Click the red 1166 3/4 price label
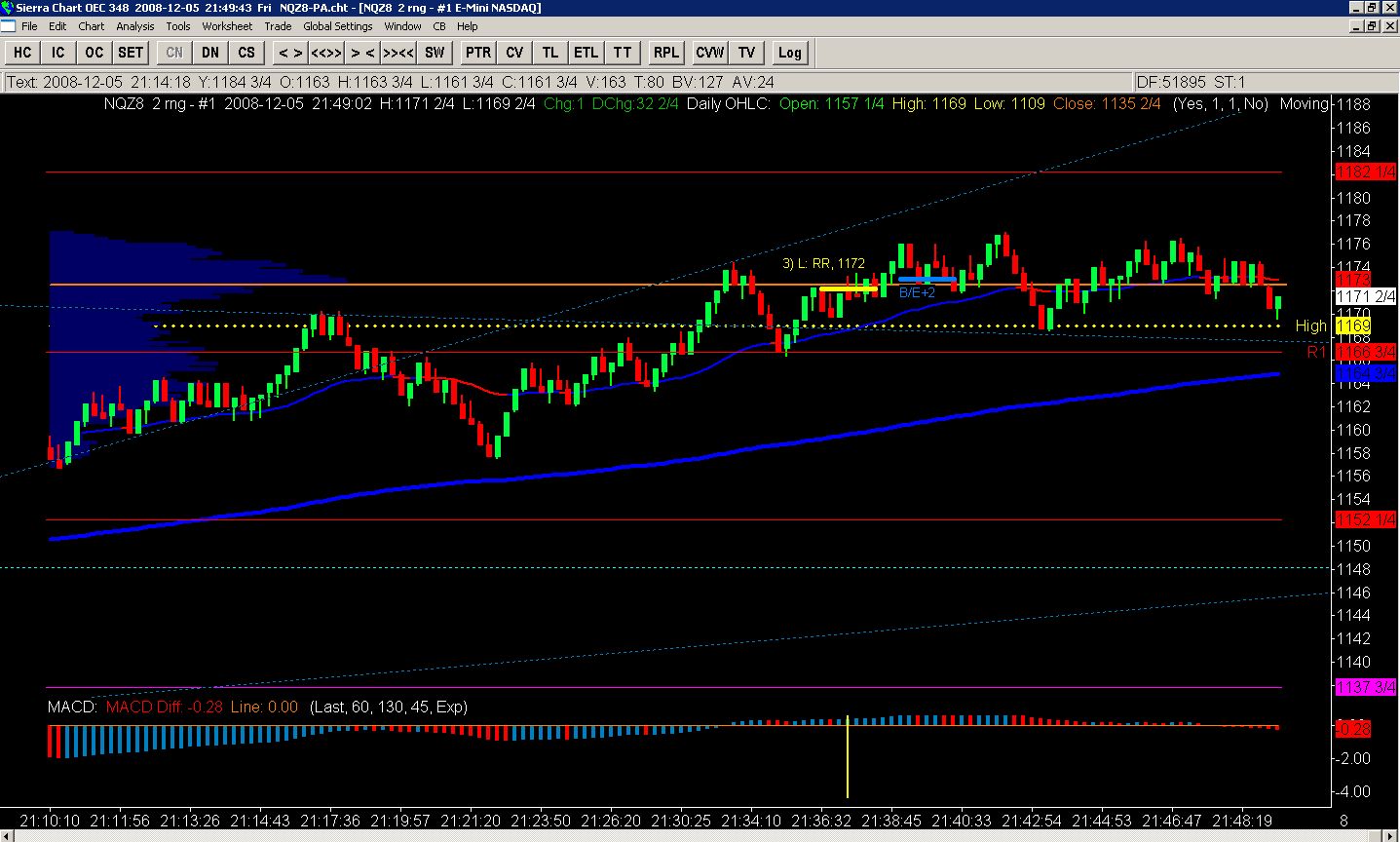 coord(1366,351)
